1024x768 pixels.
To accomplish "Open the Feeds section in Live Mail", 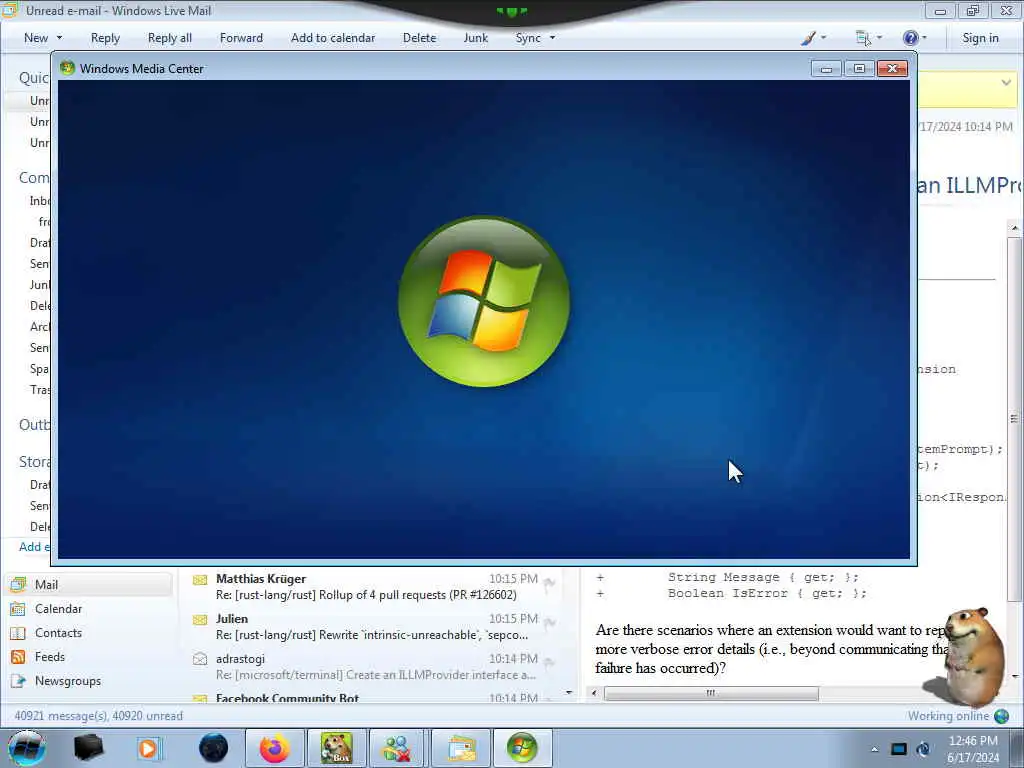I will pyautogui.click(x=50, y=657).
